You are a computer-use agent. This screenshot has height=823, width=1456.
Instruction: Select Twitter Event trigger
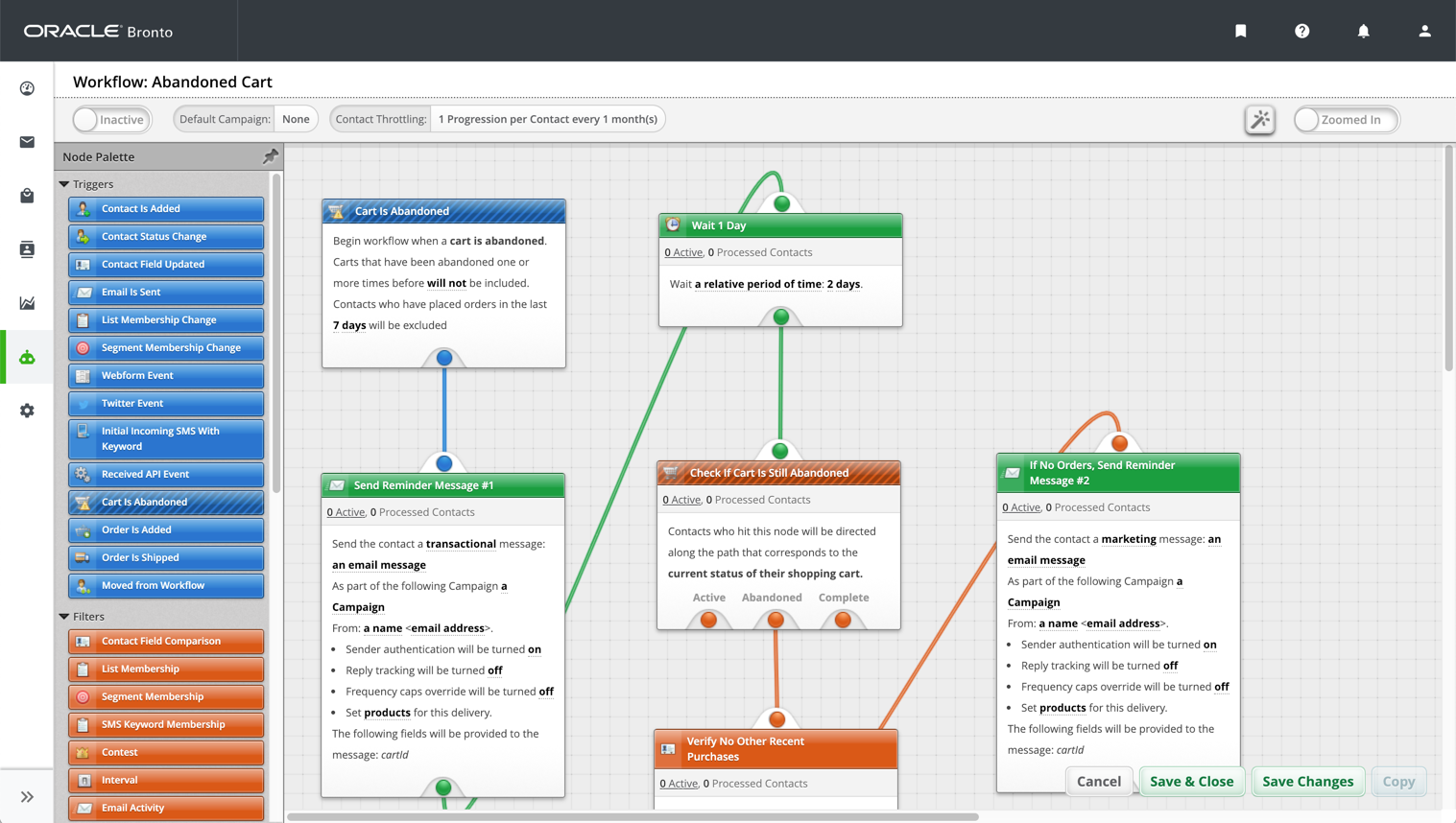pyautogui.click(x=166, y=403)
